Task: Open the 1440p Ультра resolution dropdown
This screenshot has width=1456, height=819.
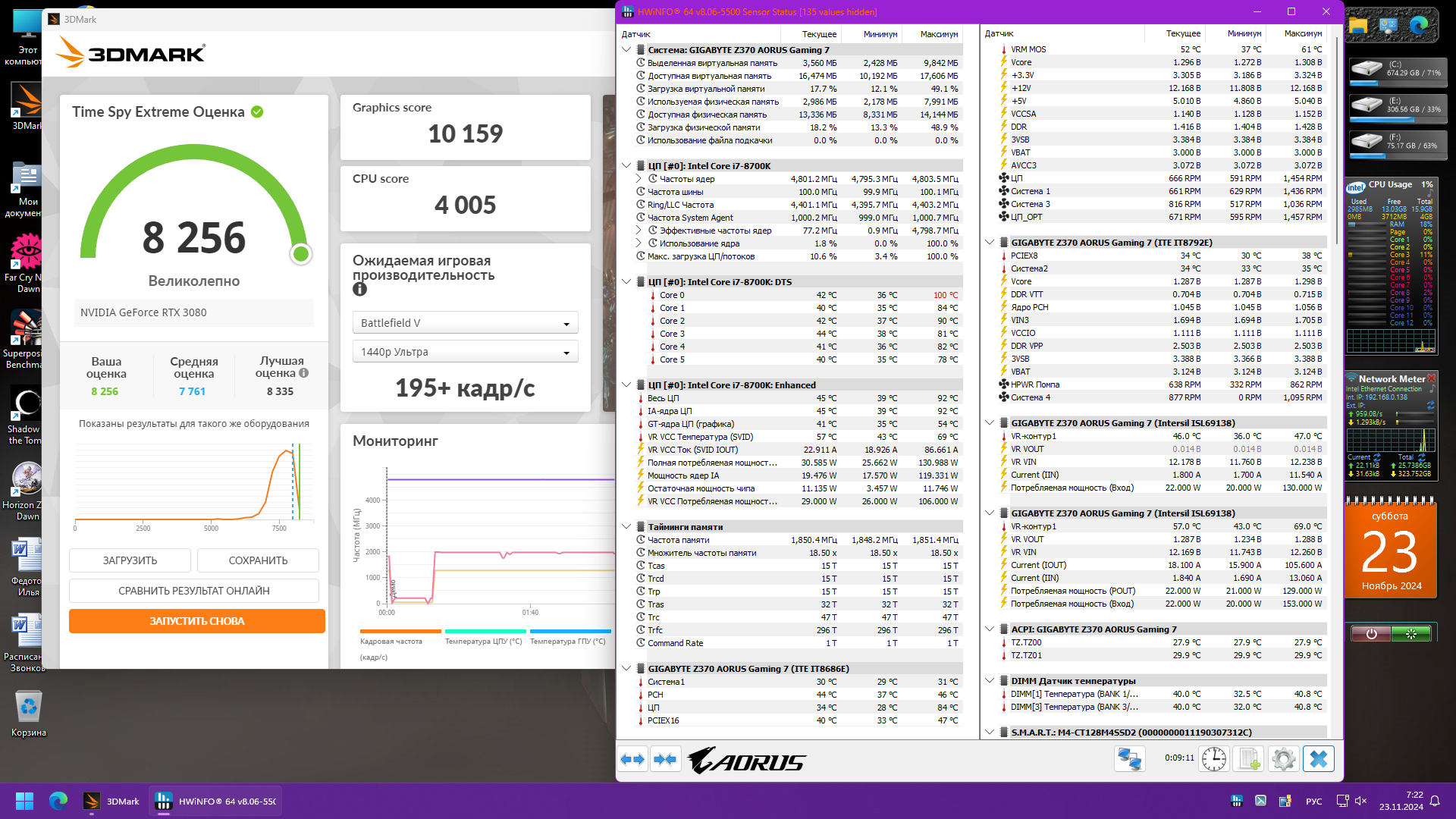Action: (465, 352)
